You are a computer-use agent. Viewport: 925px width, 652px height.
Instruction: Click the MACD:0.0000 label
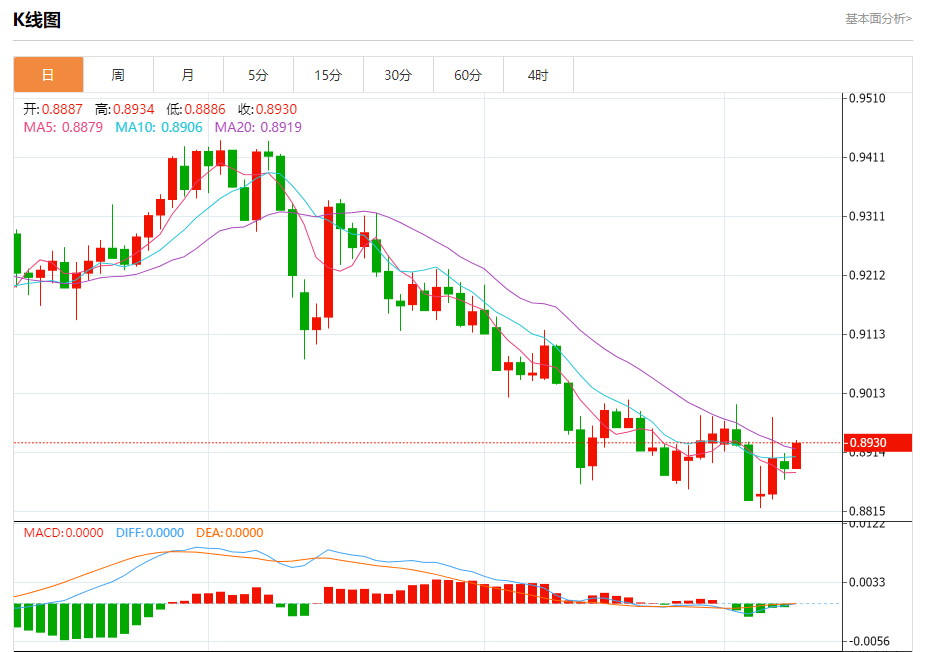(64, 533)
